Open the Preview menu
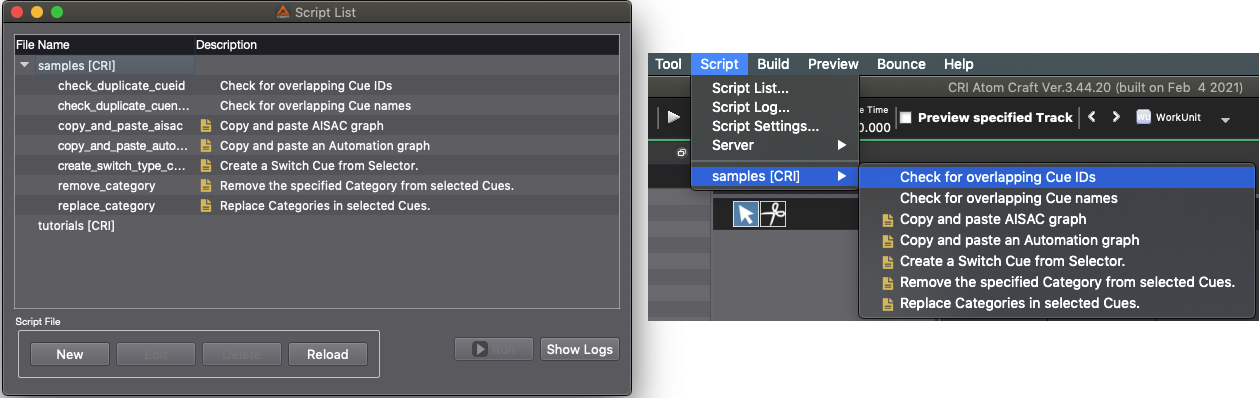Screen dimensions: 1260x398 tap(833, 64)
